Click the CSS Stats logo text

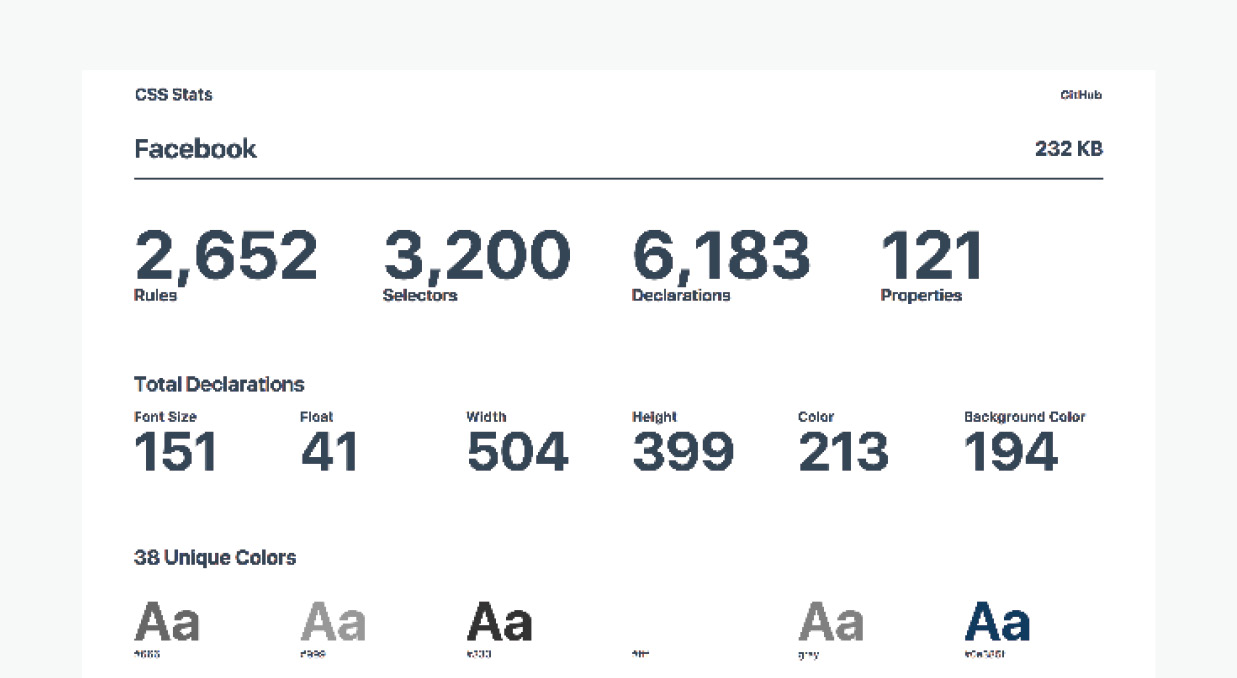pos(173,95)
